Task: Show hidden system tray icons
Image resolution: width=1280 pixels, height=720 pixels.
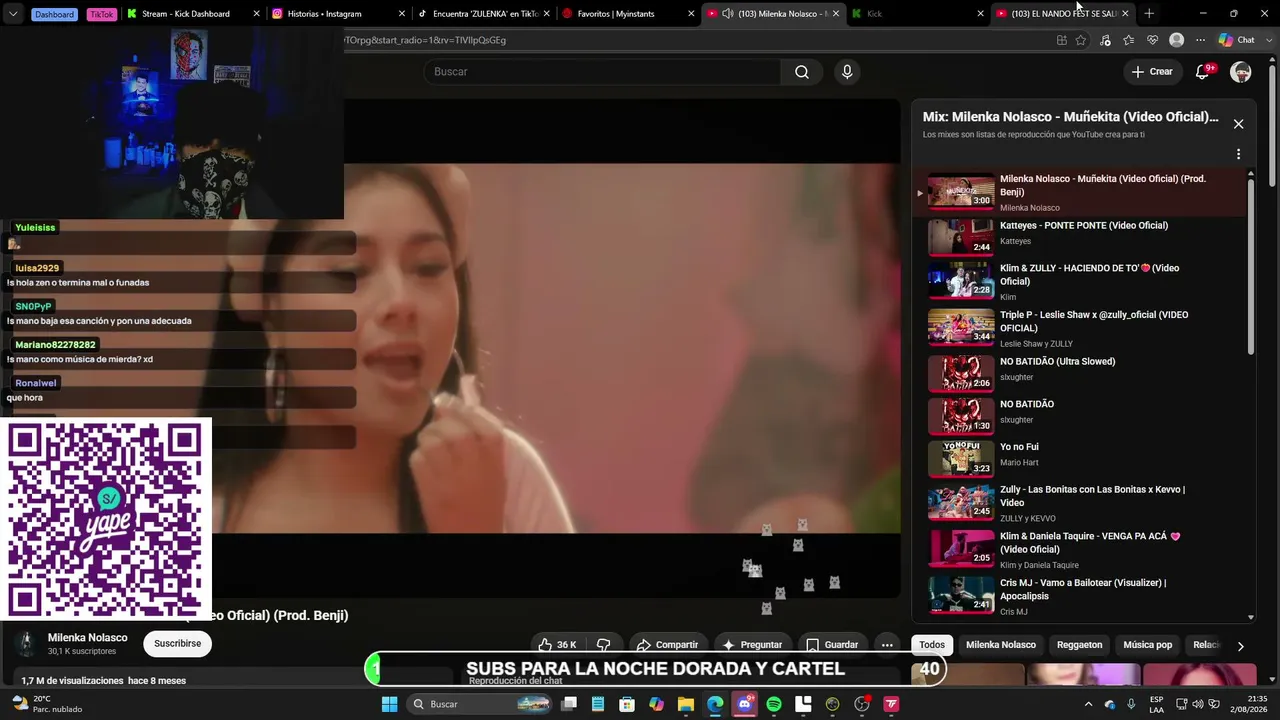Action: pos(1088,704)
